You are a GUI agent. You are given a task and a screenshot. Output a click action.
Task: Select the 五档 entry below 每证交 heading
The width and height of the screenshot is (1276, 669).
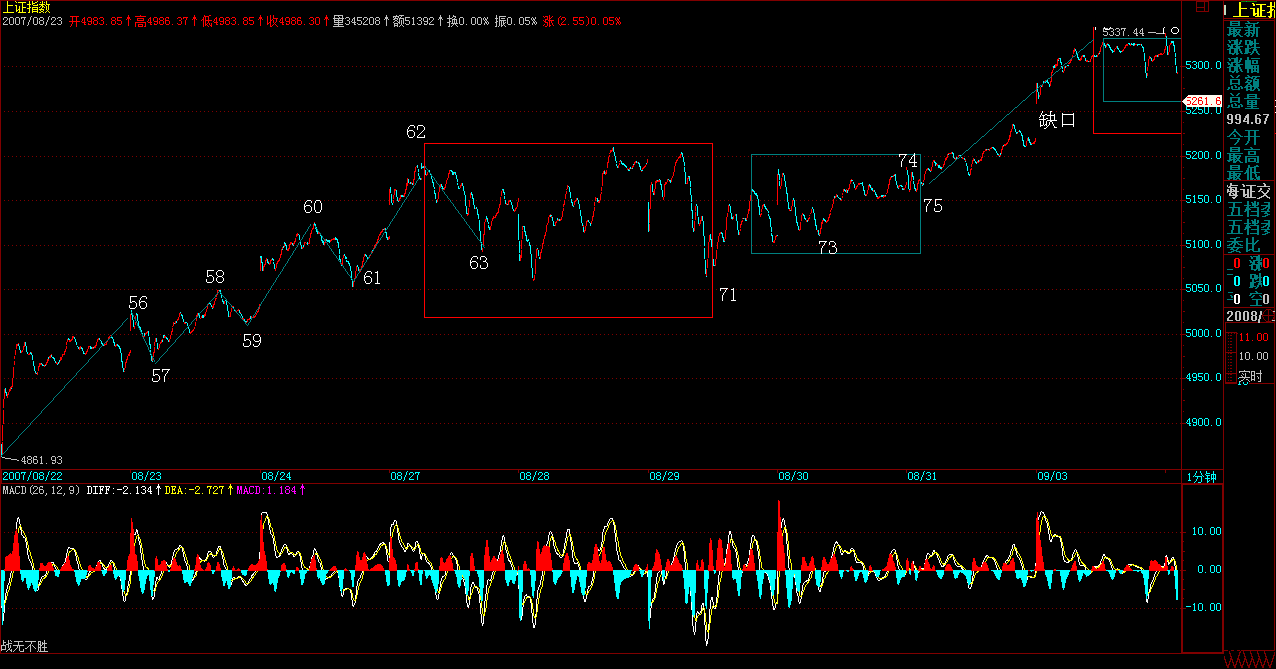[1250, 209]
